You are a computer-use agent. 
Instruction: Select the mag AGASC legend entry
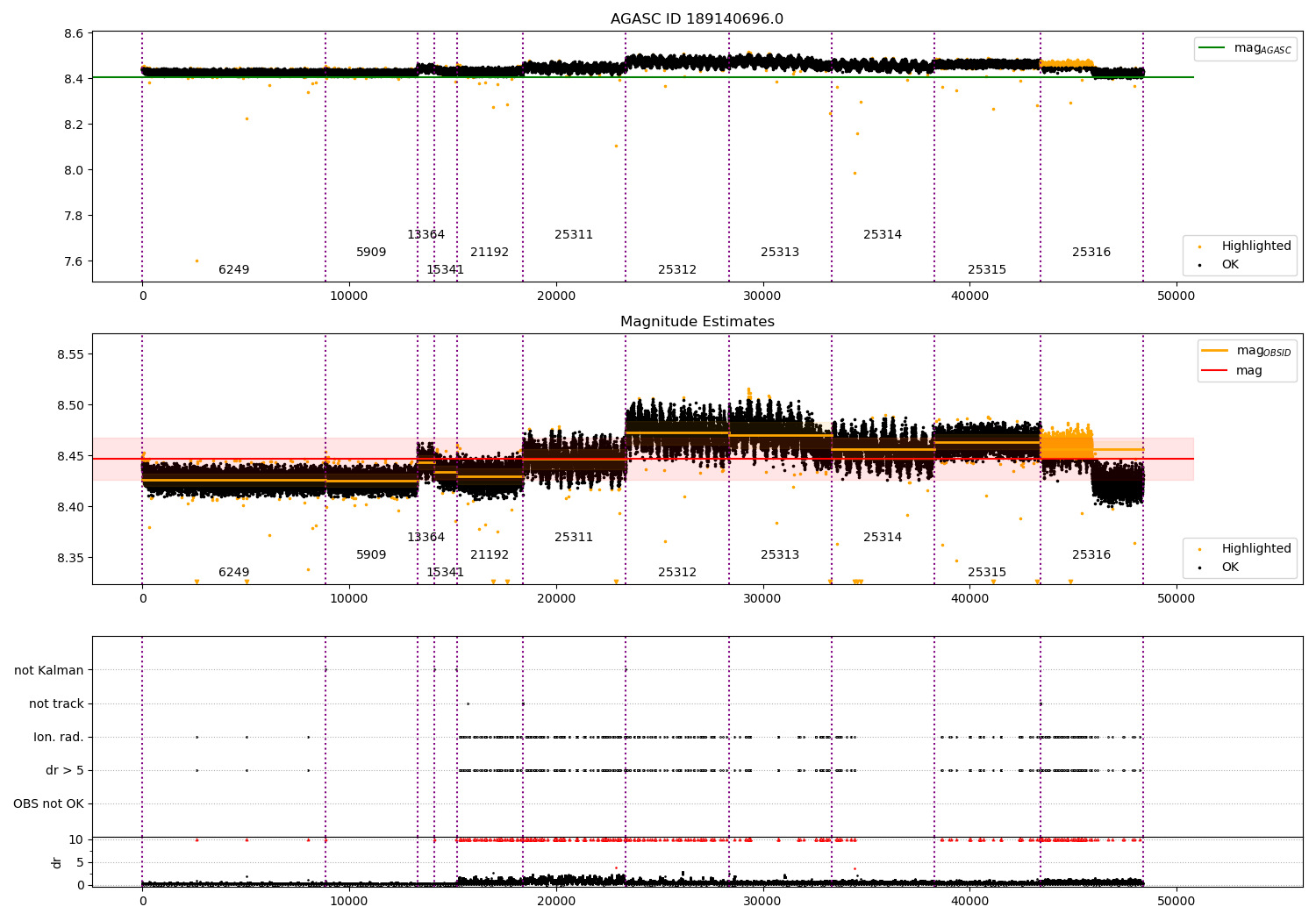pos(1262,48)
